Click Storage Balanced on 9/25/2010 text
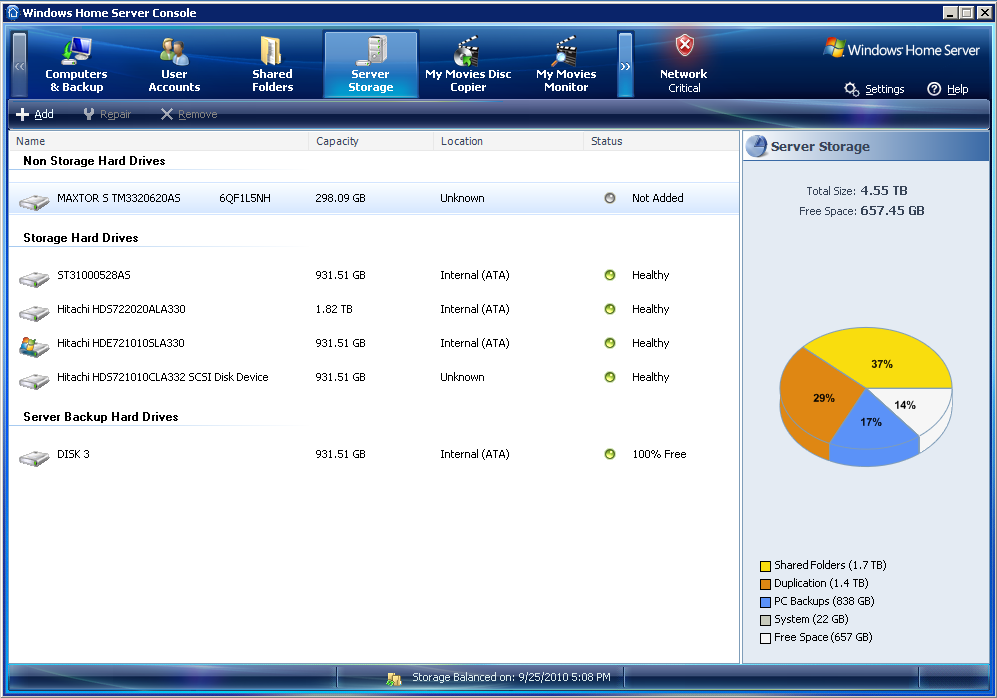997x698 pixels. (511, 677)
